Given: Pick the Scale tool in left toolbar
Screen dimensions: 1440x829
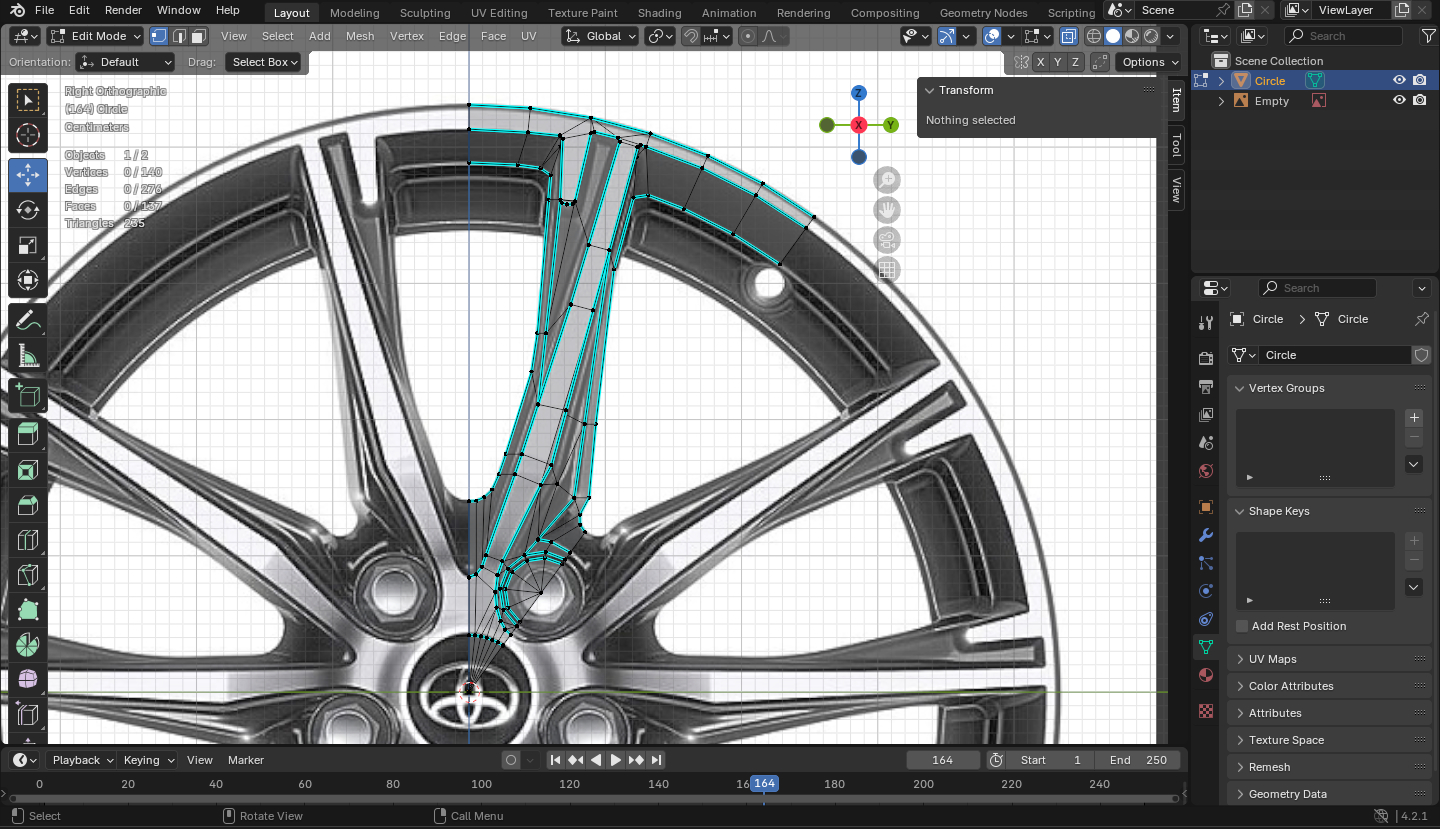Looking at the screenshot, I should pos(28,245).
